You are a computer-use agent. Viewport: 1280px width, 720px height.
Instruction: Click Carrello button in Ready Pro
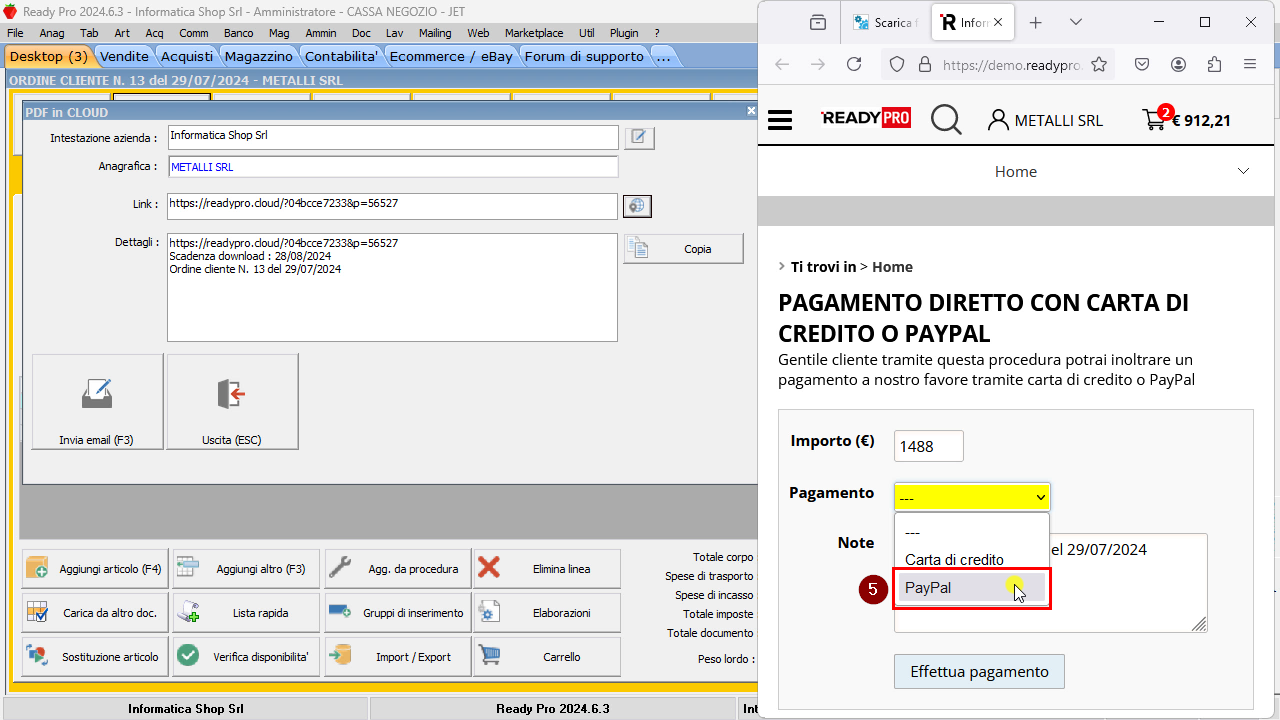pyautogui.click(x=547, y=657)
